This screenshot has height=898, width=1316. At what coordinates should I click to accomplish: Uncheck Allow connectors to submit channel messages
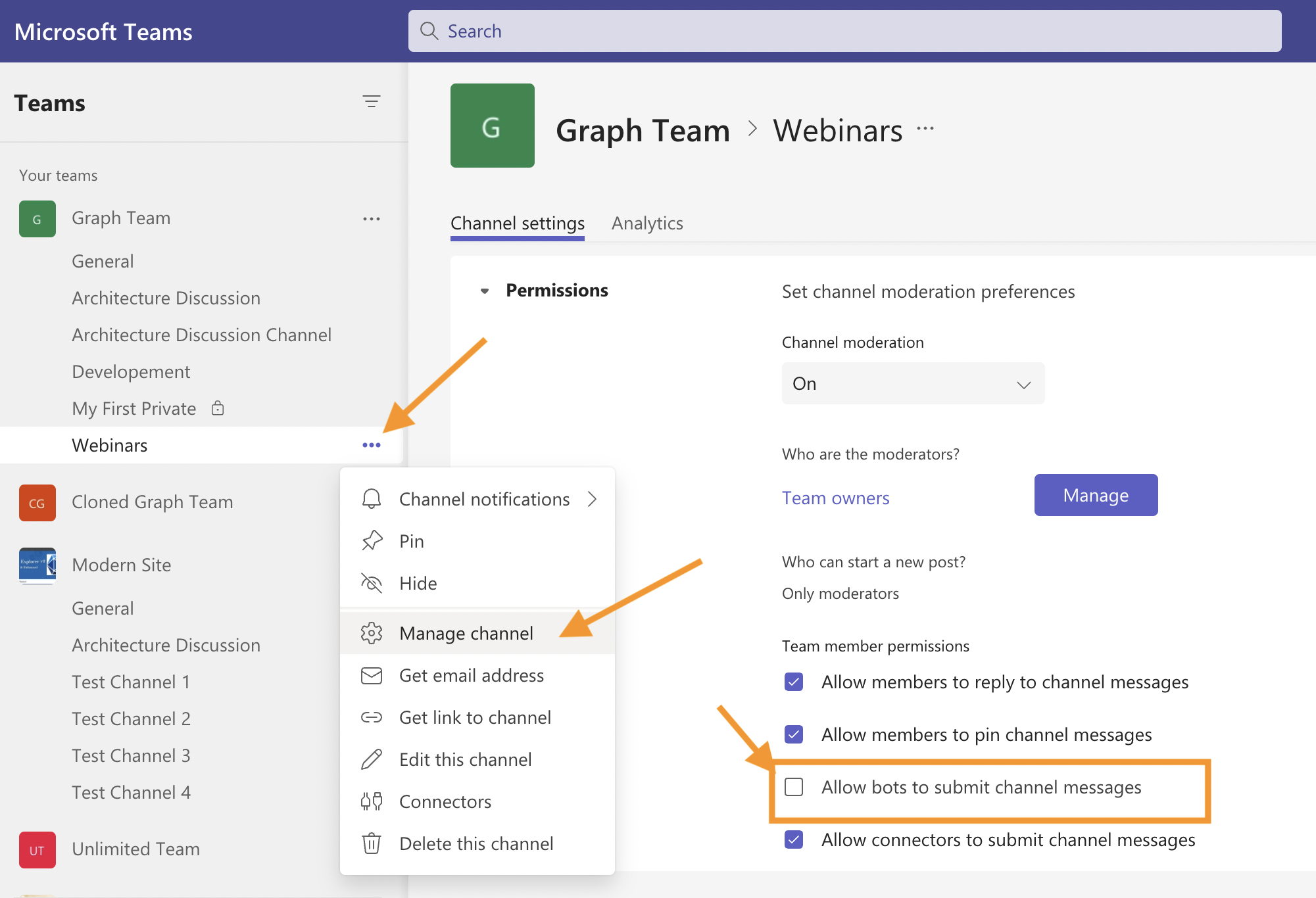tap(794, 839)
